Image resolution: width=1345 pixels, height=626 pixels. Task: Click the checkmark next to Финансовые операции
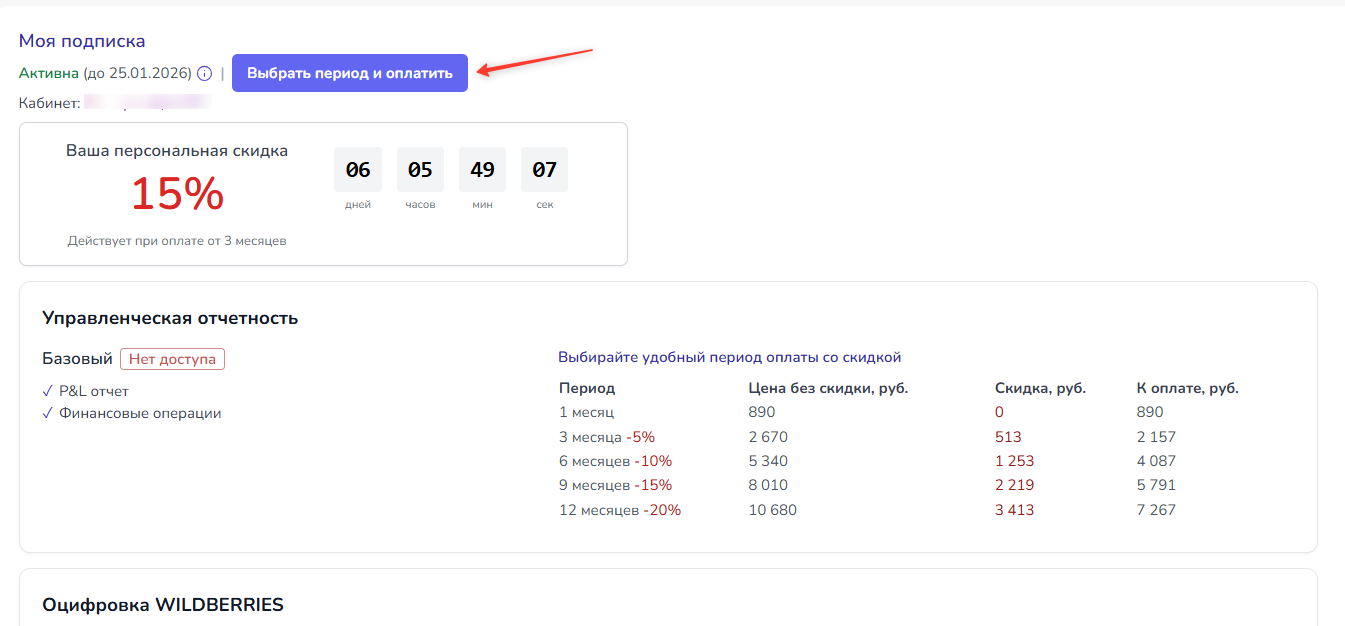(x=48, y=413)
